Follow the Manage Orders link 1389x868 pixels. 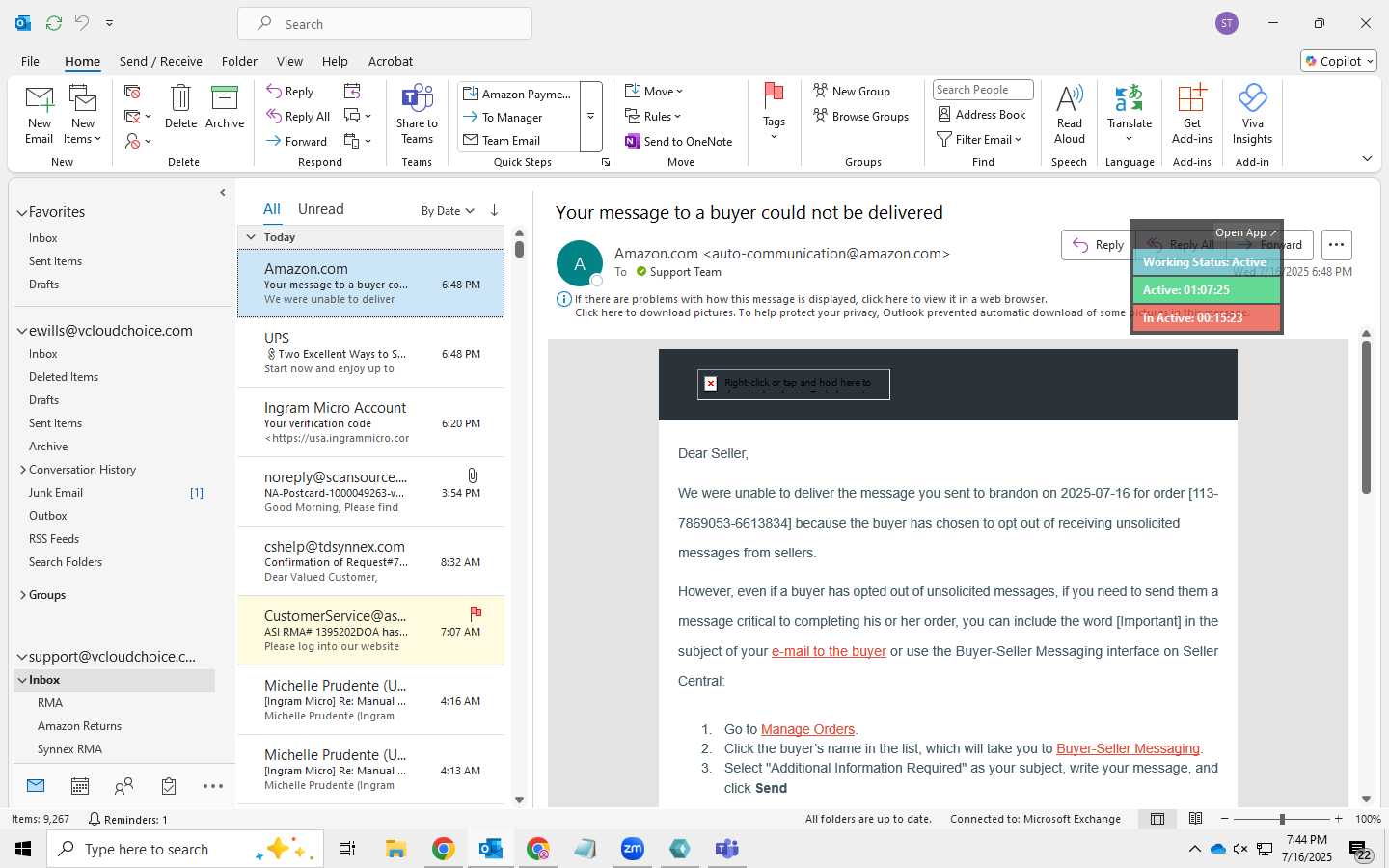(807, 729)
